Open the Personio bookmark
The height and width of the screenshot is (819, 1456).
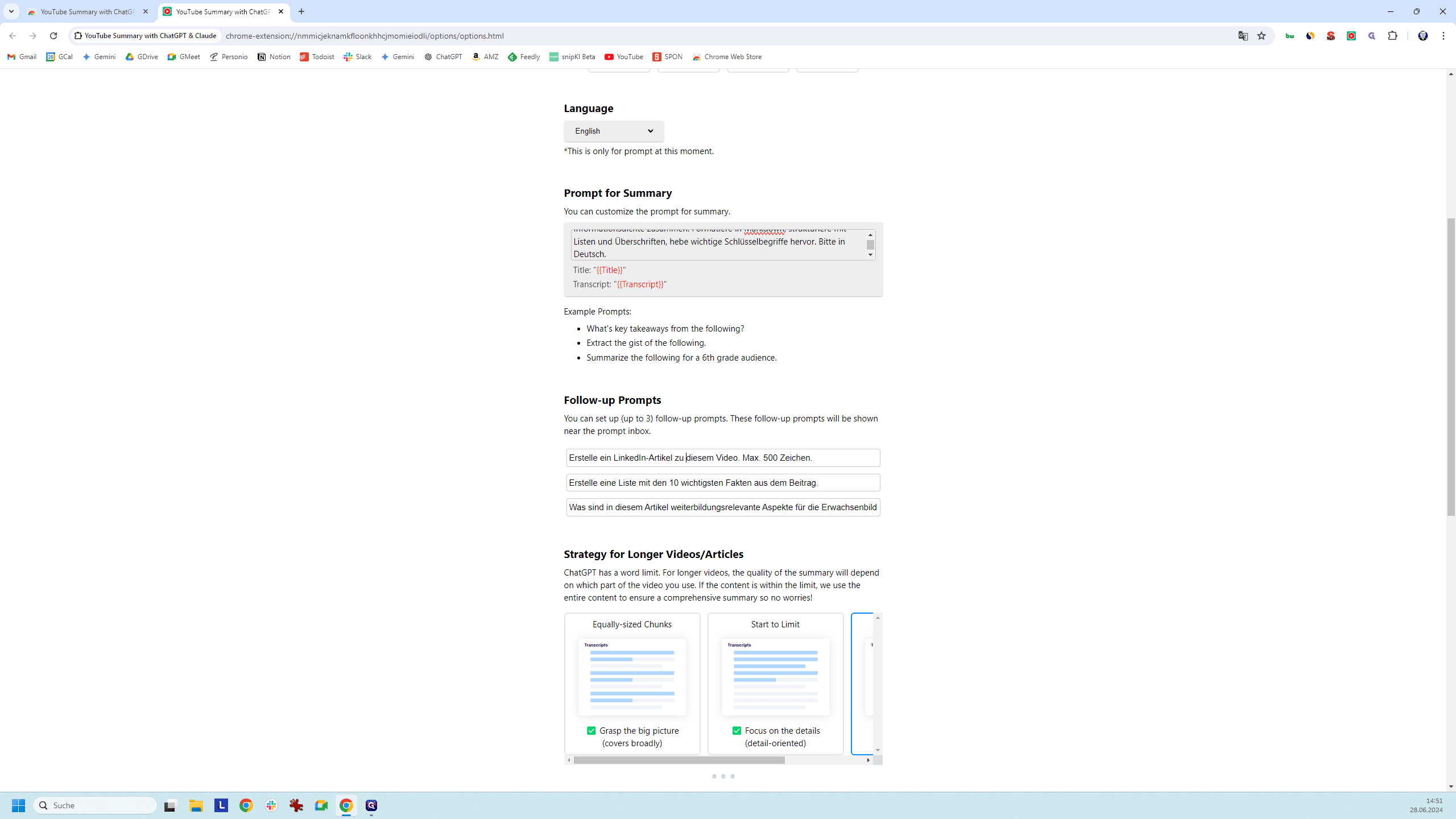coord(229,57)
